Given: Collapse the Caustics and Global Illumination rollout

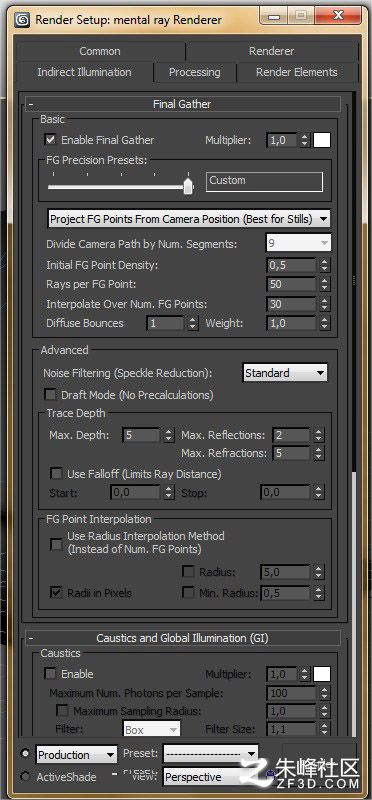Looking at the screenshot, I should 182,638.
